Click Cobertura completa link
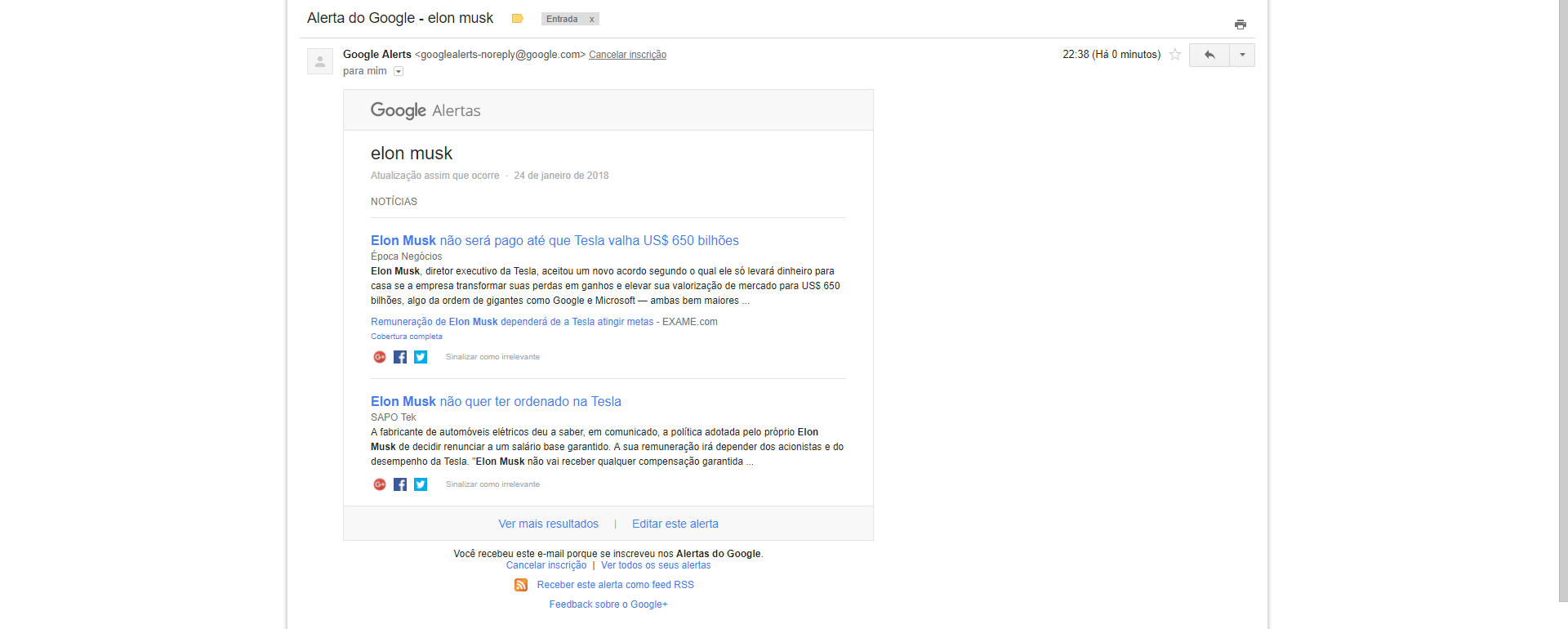Image resolution: width=1568 pixels, height=629 pixels. [x=407, y=337]
